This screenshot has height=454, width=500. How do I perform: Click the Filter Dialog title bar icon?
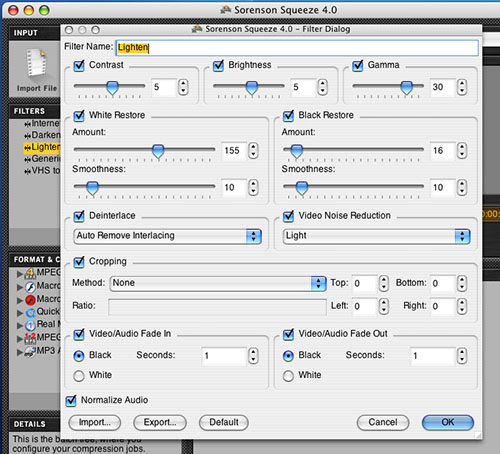(x=197, y=29)
